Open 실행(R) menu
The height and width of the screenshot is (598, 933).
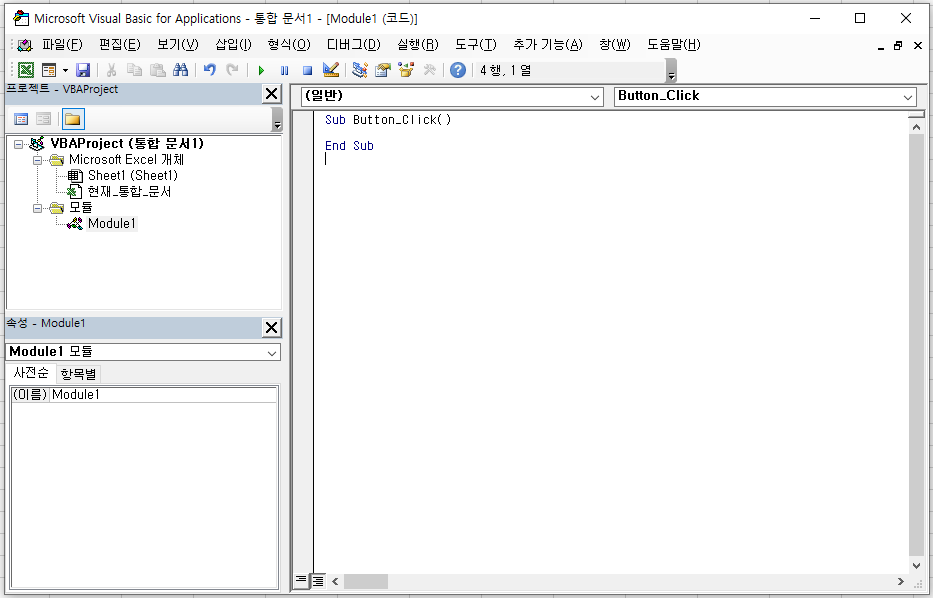tap(418, 45)
